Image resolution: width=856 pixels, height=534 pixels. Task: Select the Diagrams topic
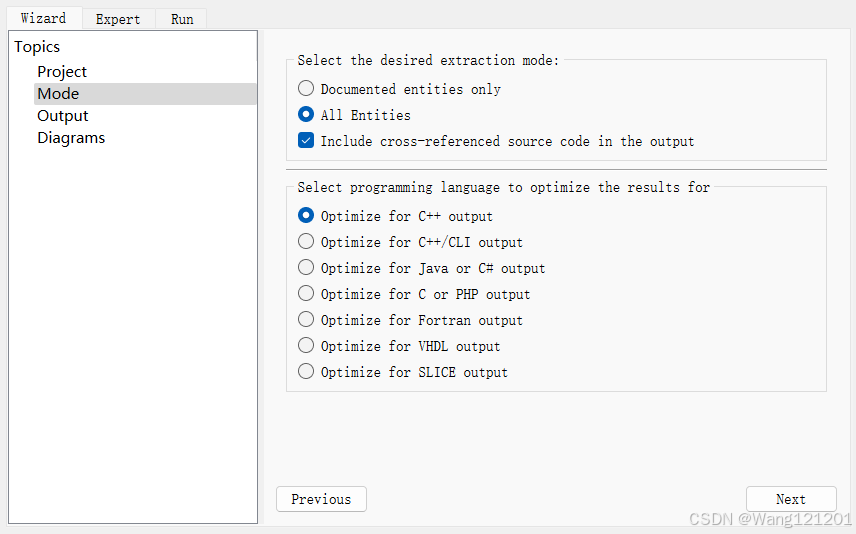(x=71, y=138)
